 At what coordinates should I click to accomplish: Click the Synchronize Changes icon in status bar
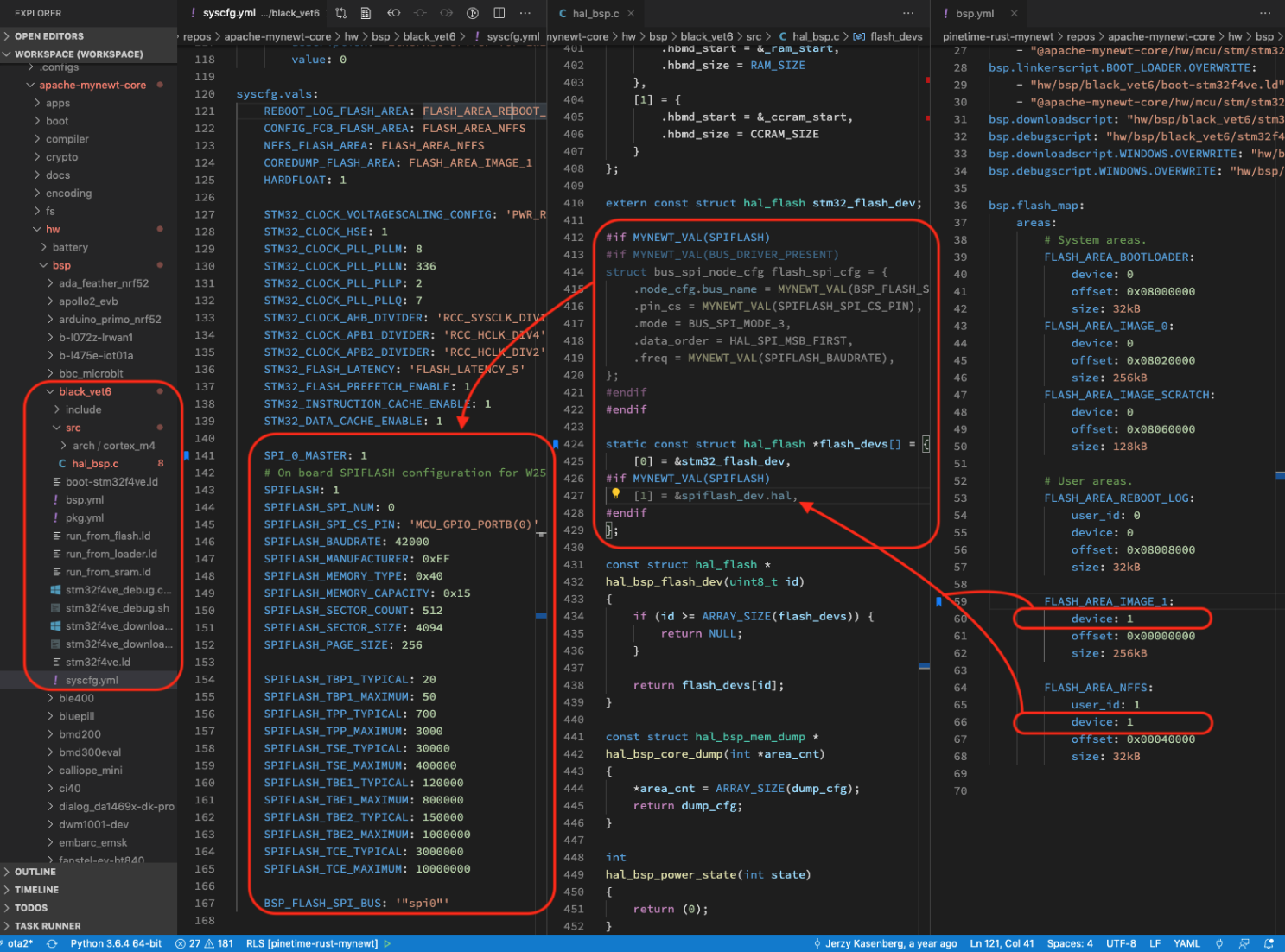click(52, 943)
